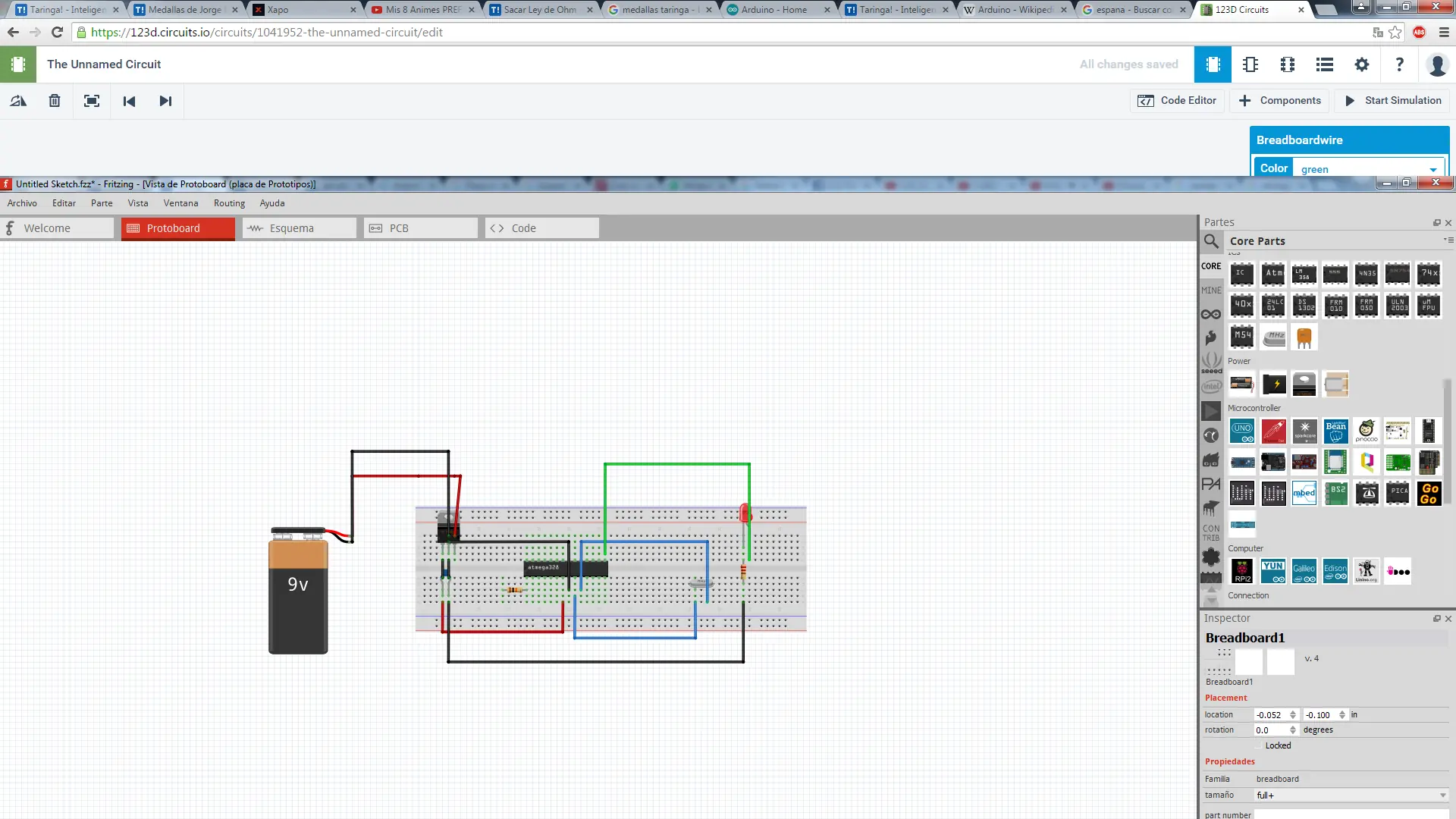The width and height of the screenshot is (1456, 819).
Task: Select the Atmega IC part
Action: pyautogui.click(x=1273, y=274)
